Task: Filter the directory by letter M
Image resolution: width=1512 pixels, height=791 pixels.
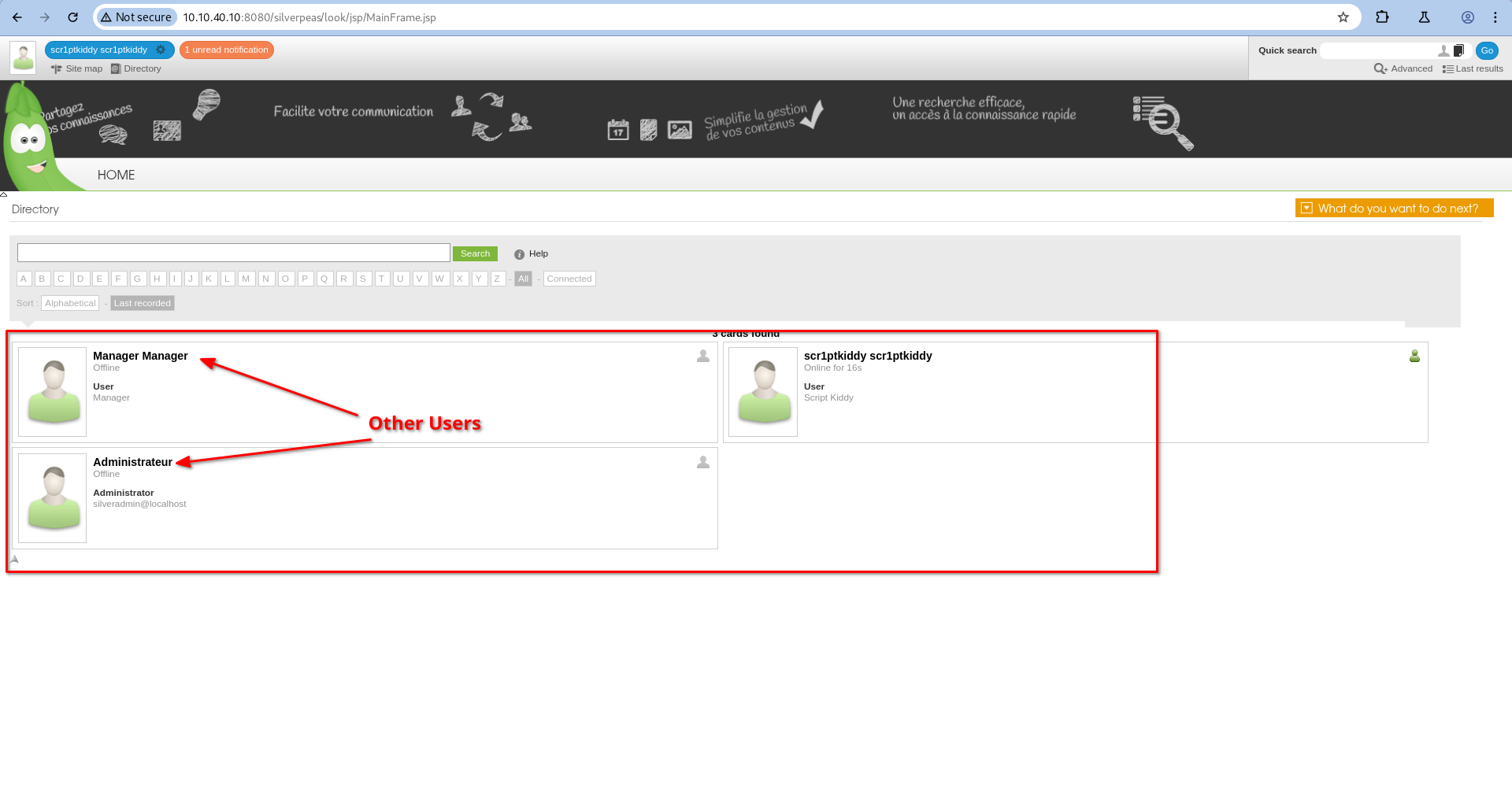Action: pyautogui.click(x=246, y=279)
